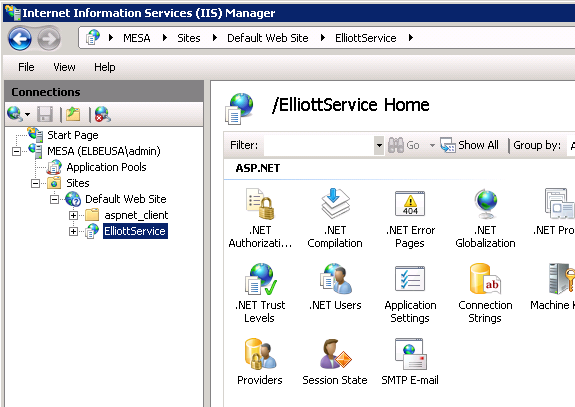Open the Machine Key feature

pyautogui.click(x=553, y=287)
